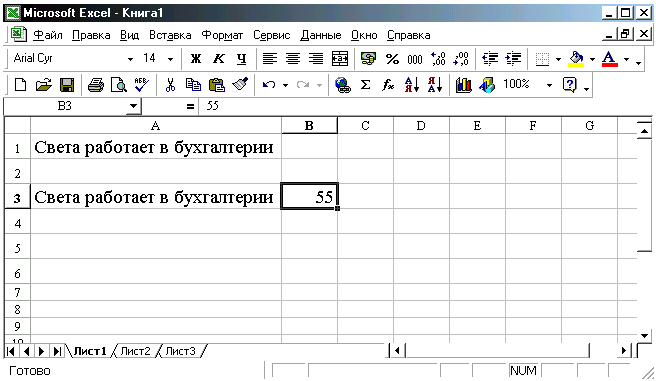Open file folder icon
656x381 pixels.
(44, 85)
